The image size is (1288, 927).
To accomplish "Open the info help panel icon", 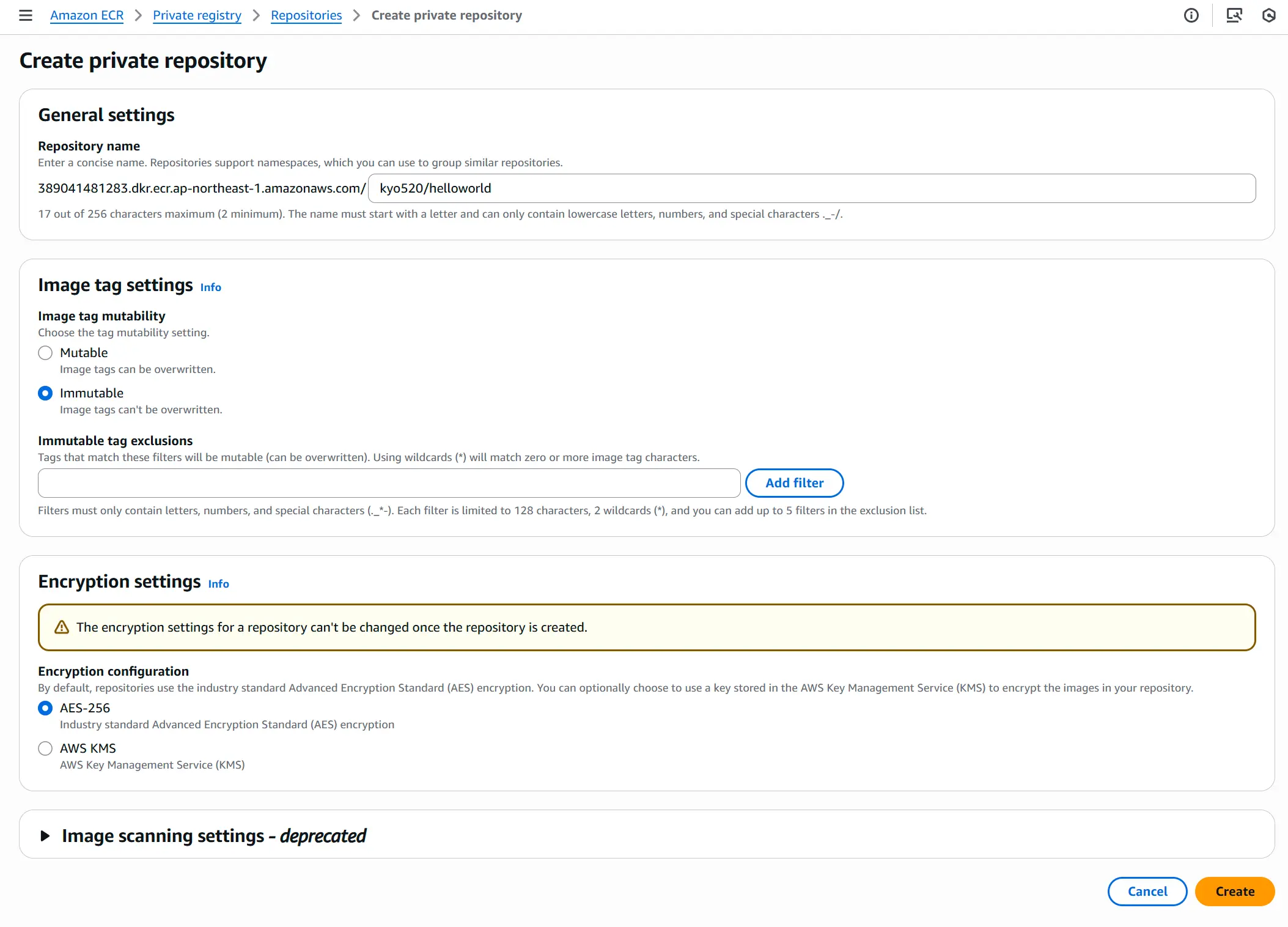I will click(x=1191, y=15).
